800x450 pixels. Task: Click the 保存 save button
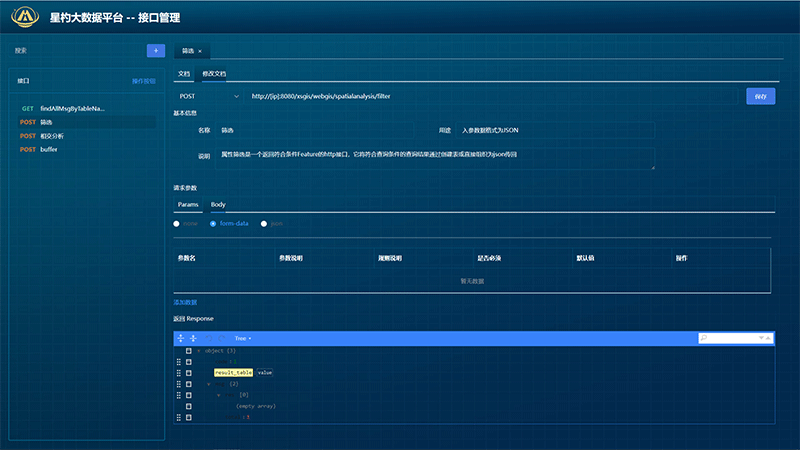[761, 96]
